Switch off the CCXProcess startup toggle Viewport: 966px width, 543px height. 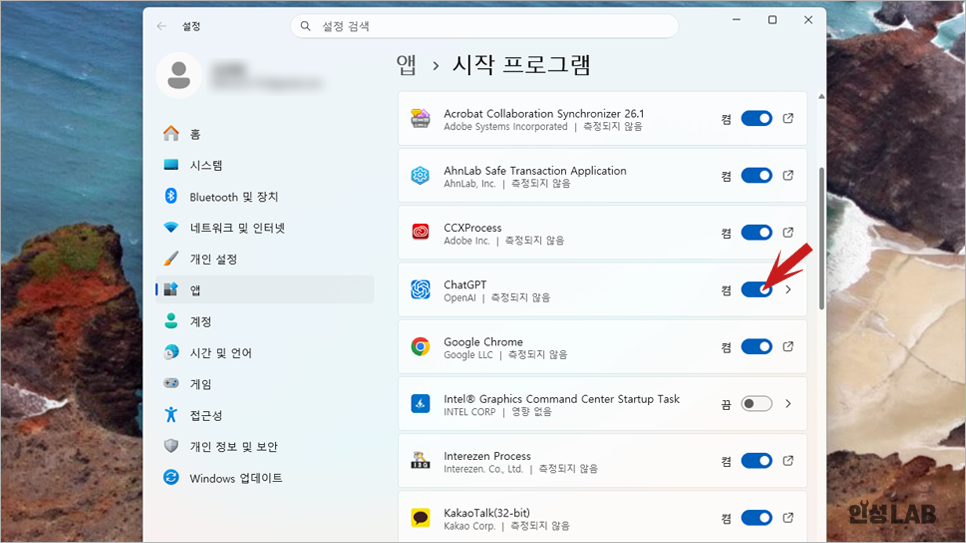(757, 232)
